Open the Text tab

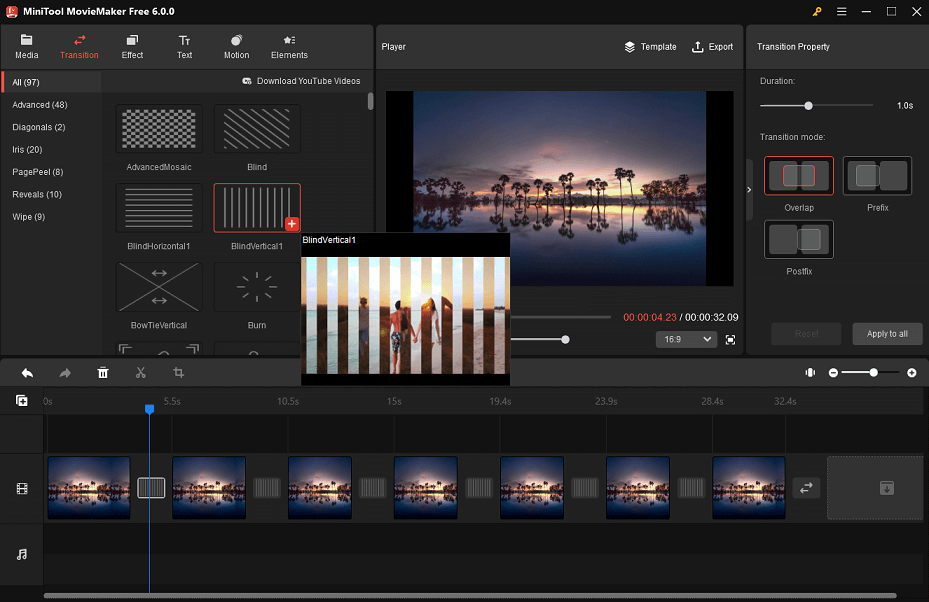(x=184, y=46)
